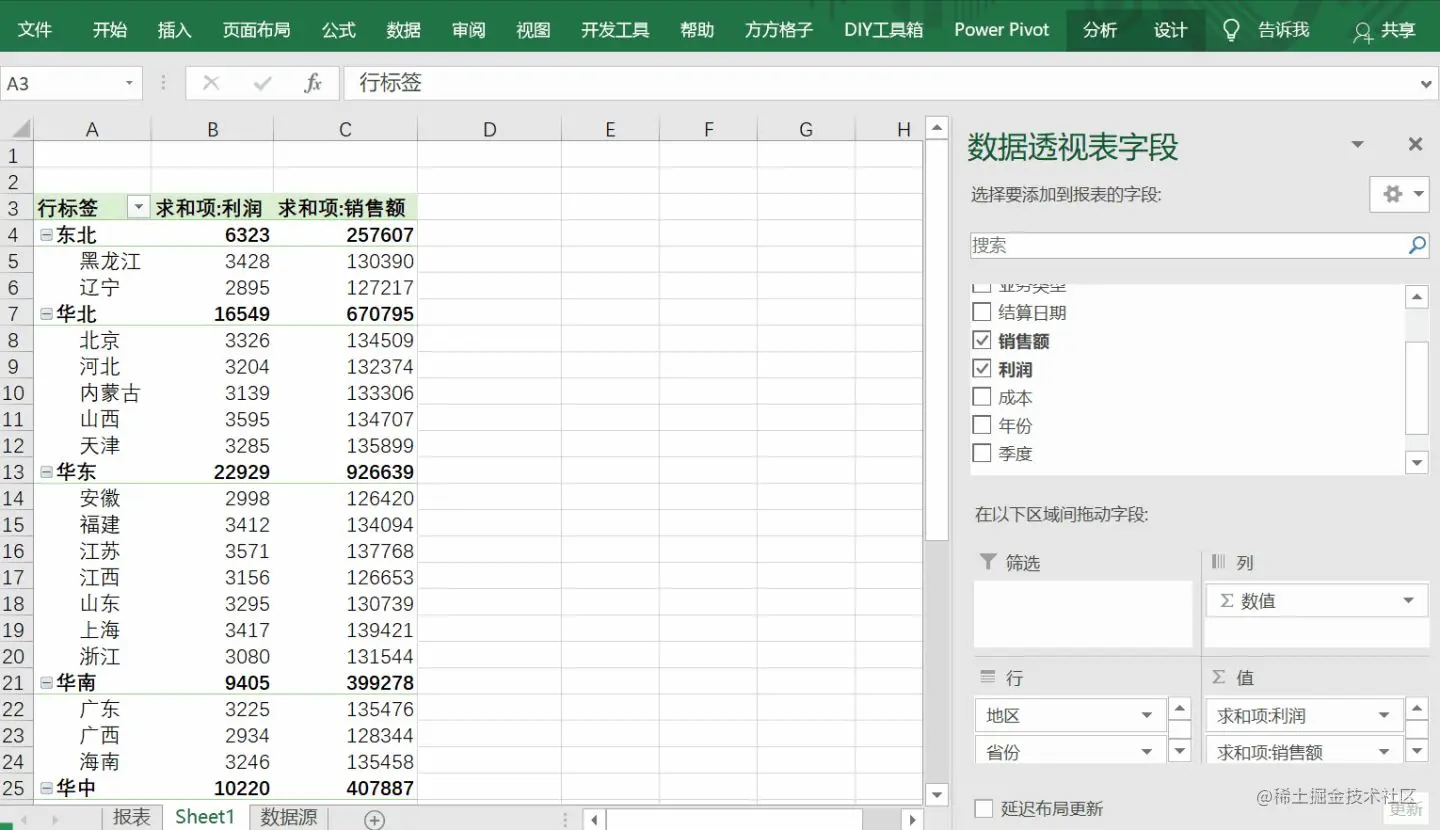Select the cell with value 926639
The width and height of the screenshot is (1440, 830).
pyautogui.click(x=345, y=472)
